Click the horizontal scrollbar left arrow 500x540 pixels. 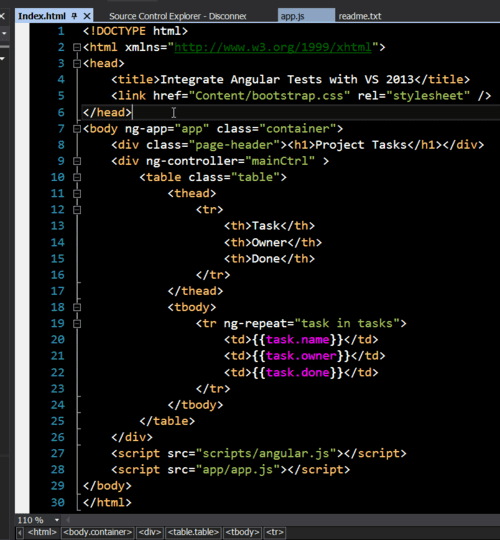click(x=68, y=520)
